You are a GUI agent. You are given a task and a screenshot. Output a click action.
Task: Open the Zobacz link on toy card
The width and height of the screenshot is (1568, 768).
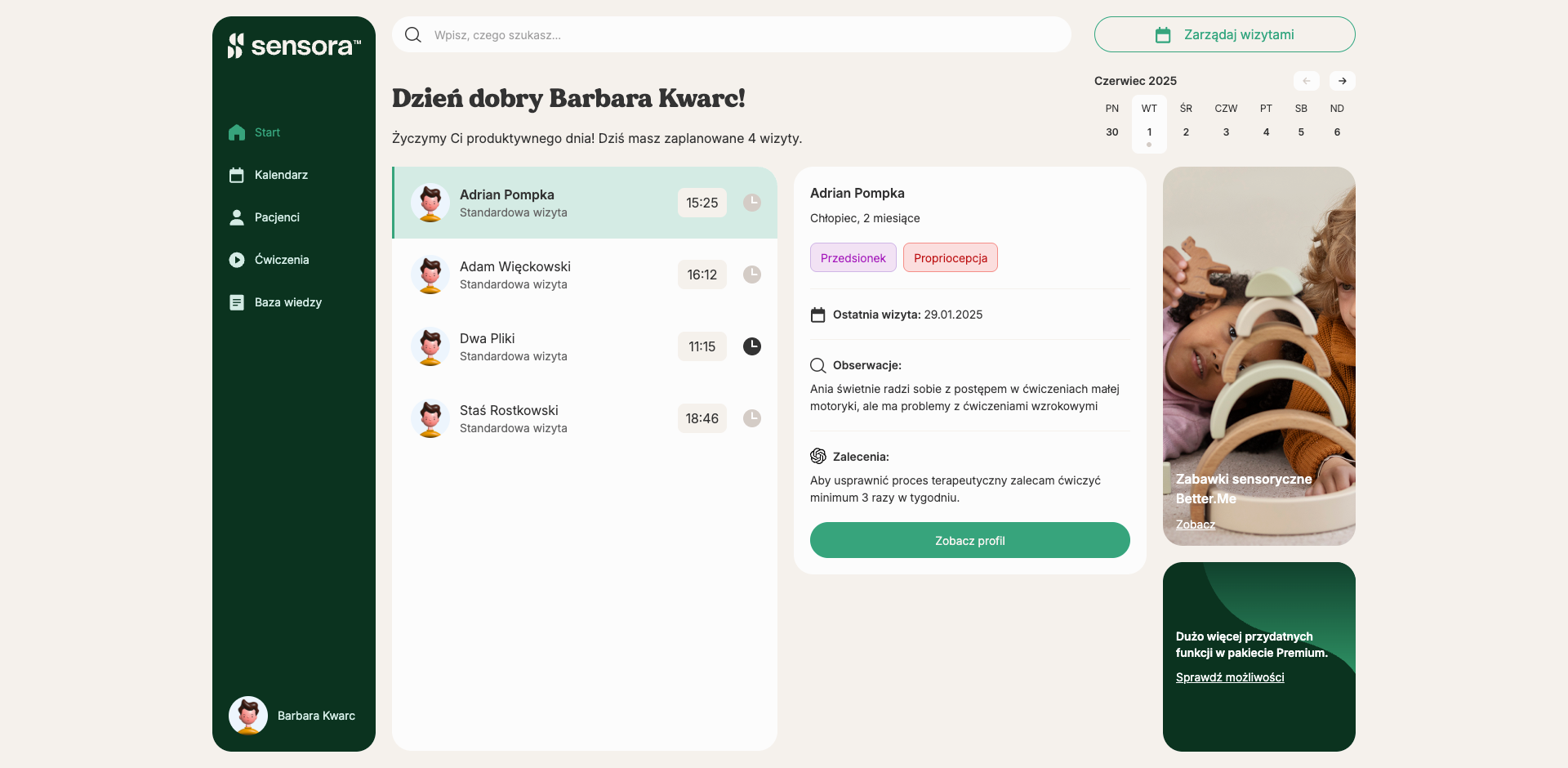1196,525
